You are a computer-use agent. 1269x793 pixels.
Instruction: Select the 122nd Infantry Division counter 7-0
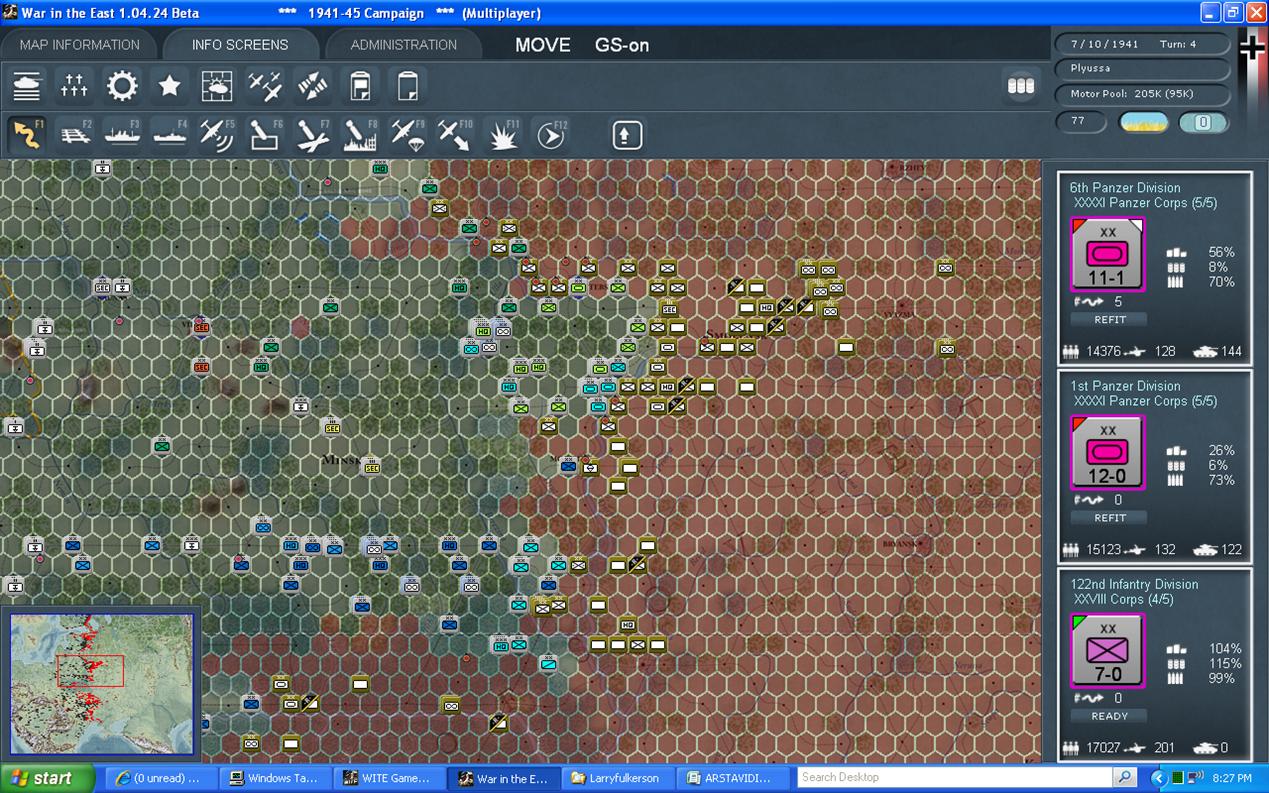[x=1108, y=651]
